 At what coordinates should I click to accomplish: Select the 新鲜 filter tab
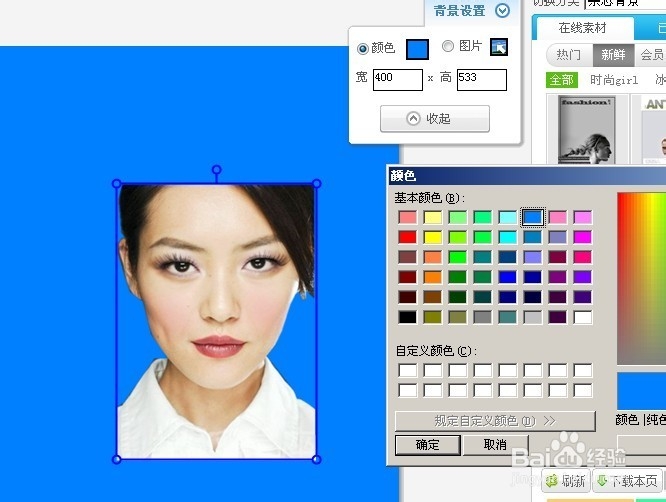coord(613,55)
